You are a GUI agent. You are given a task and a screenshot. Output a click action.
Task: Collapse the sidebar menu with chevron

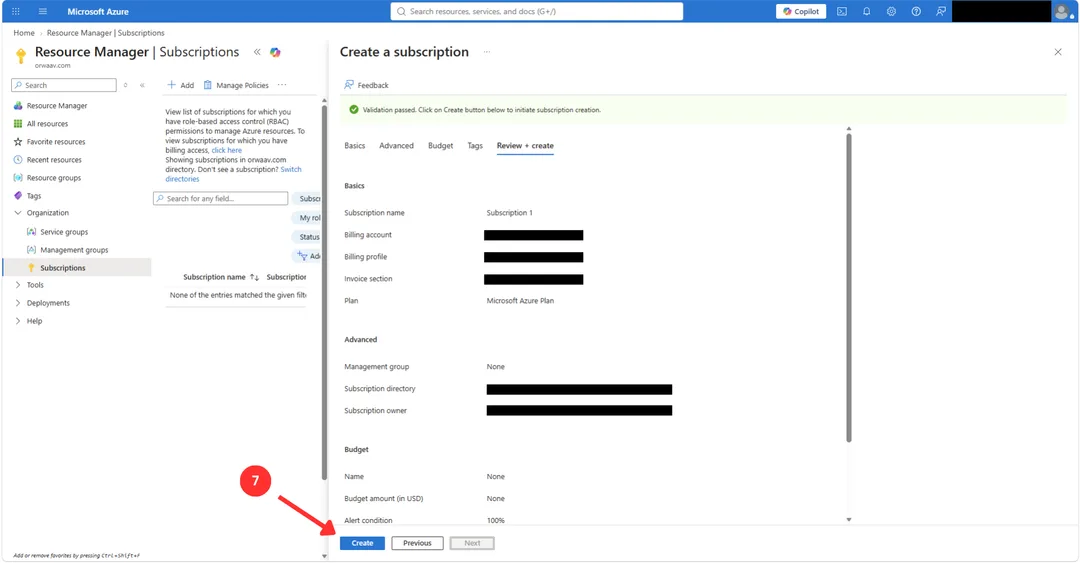143,85
